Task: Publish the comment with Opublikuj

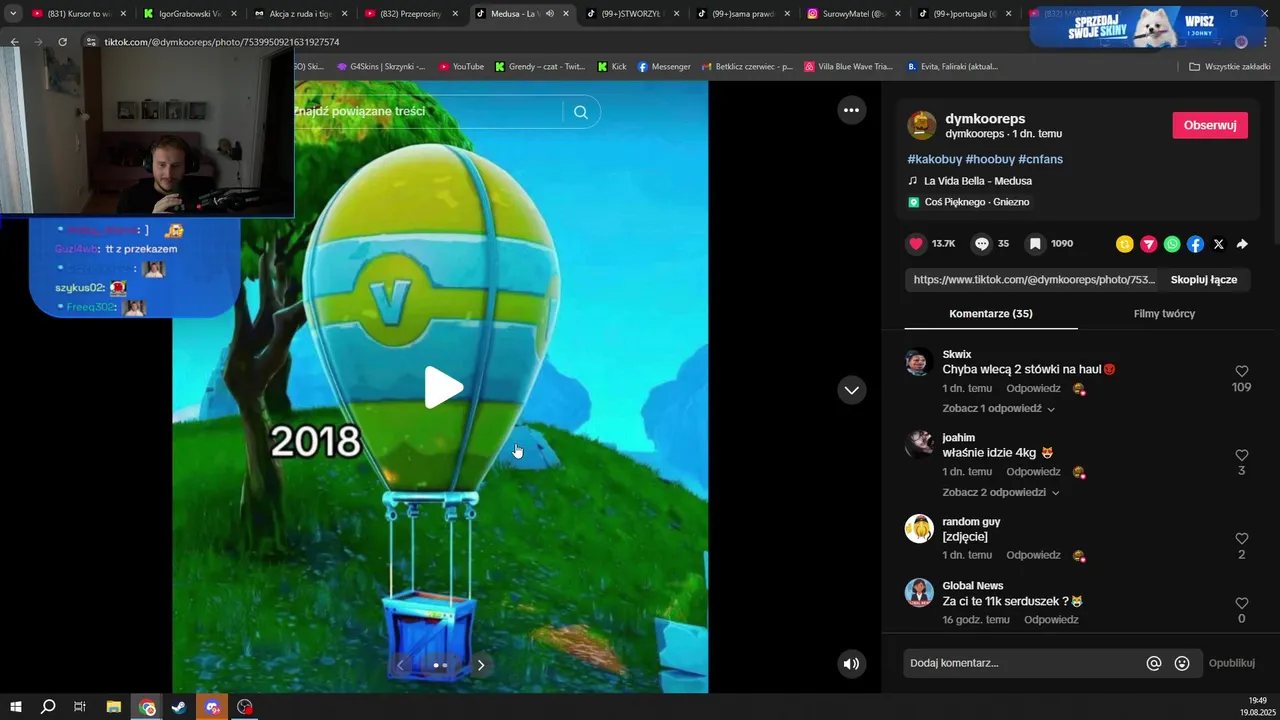Action: click(x=1231, y=663)
